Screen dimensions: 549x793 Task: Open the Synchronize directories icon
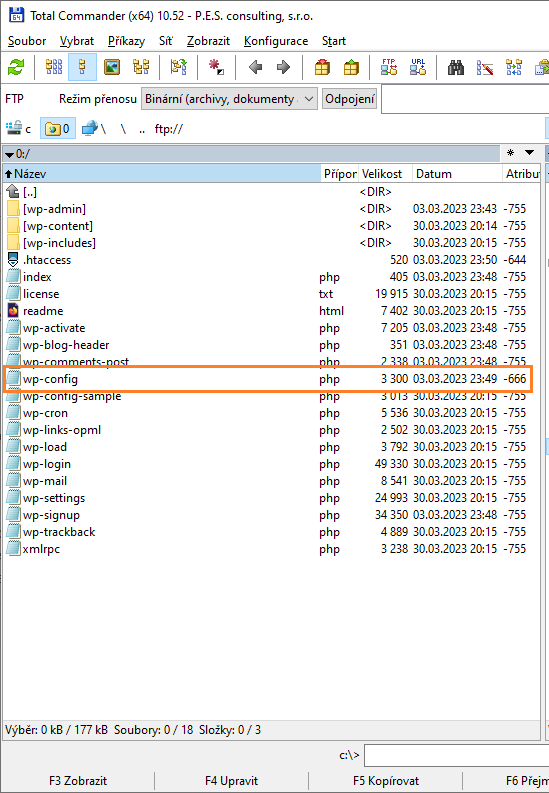514,67
